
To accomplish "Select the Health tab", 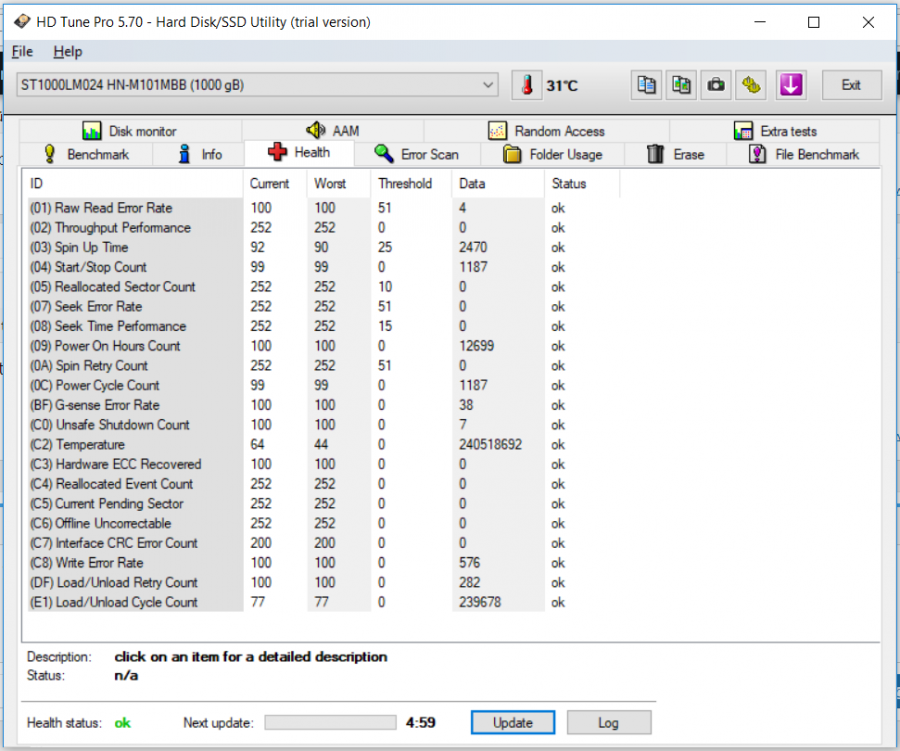I will [x=299, y=153].
